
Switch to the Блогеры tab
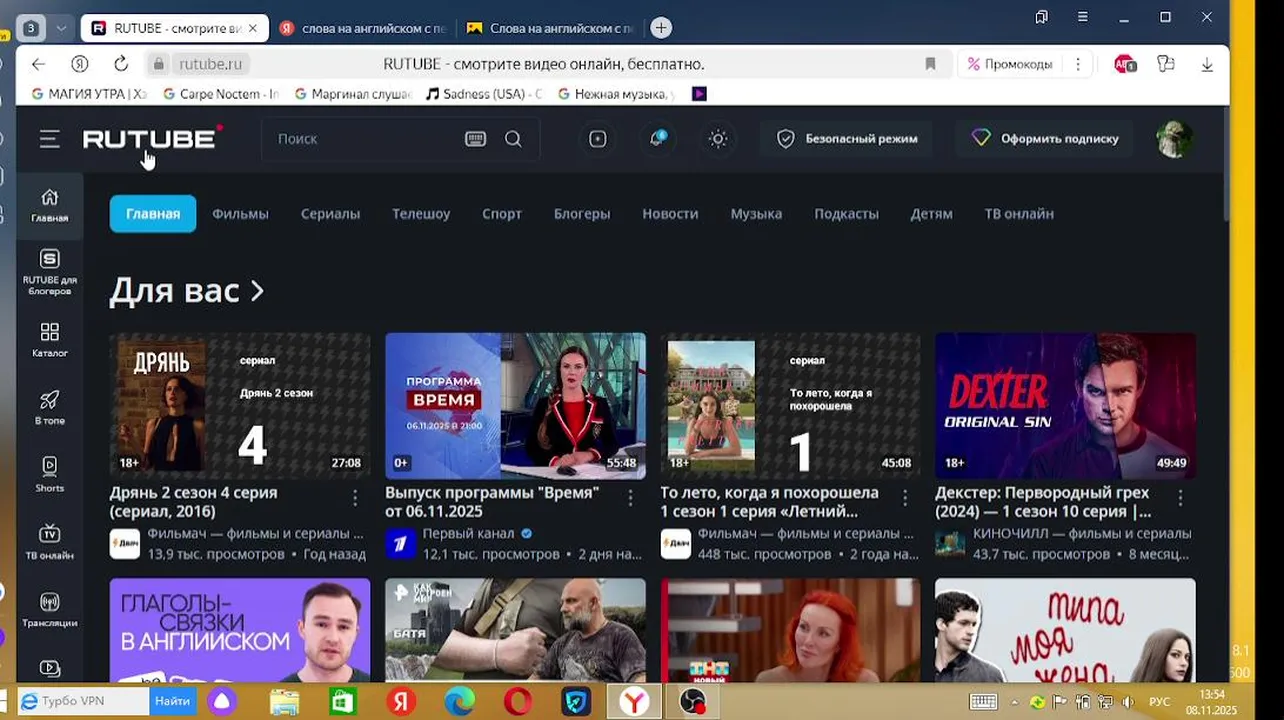coord(582,214)
